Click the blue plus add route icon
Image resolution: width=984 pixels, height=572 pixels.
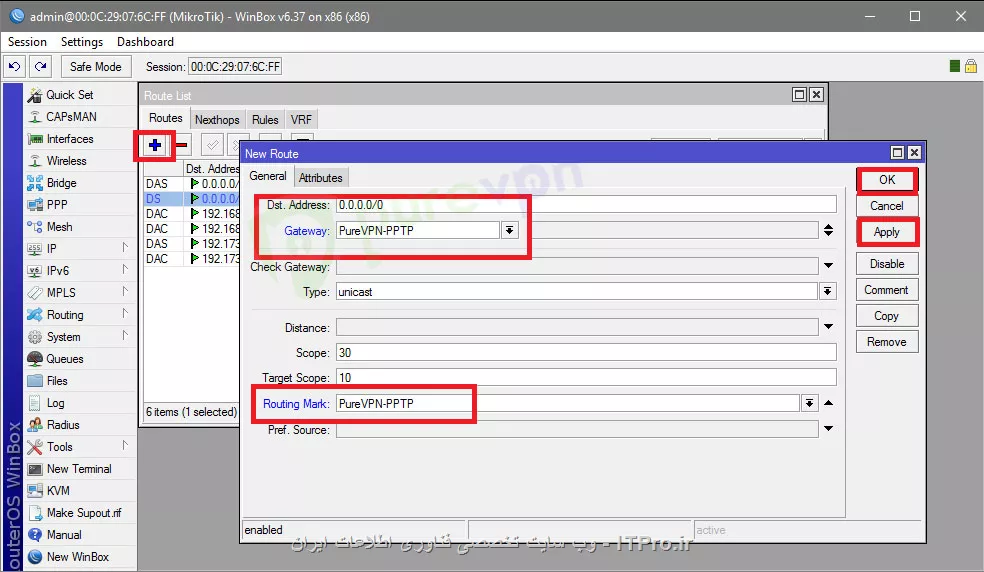tap(154, 145)
